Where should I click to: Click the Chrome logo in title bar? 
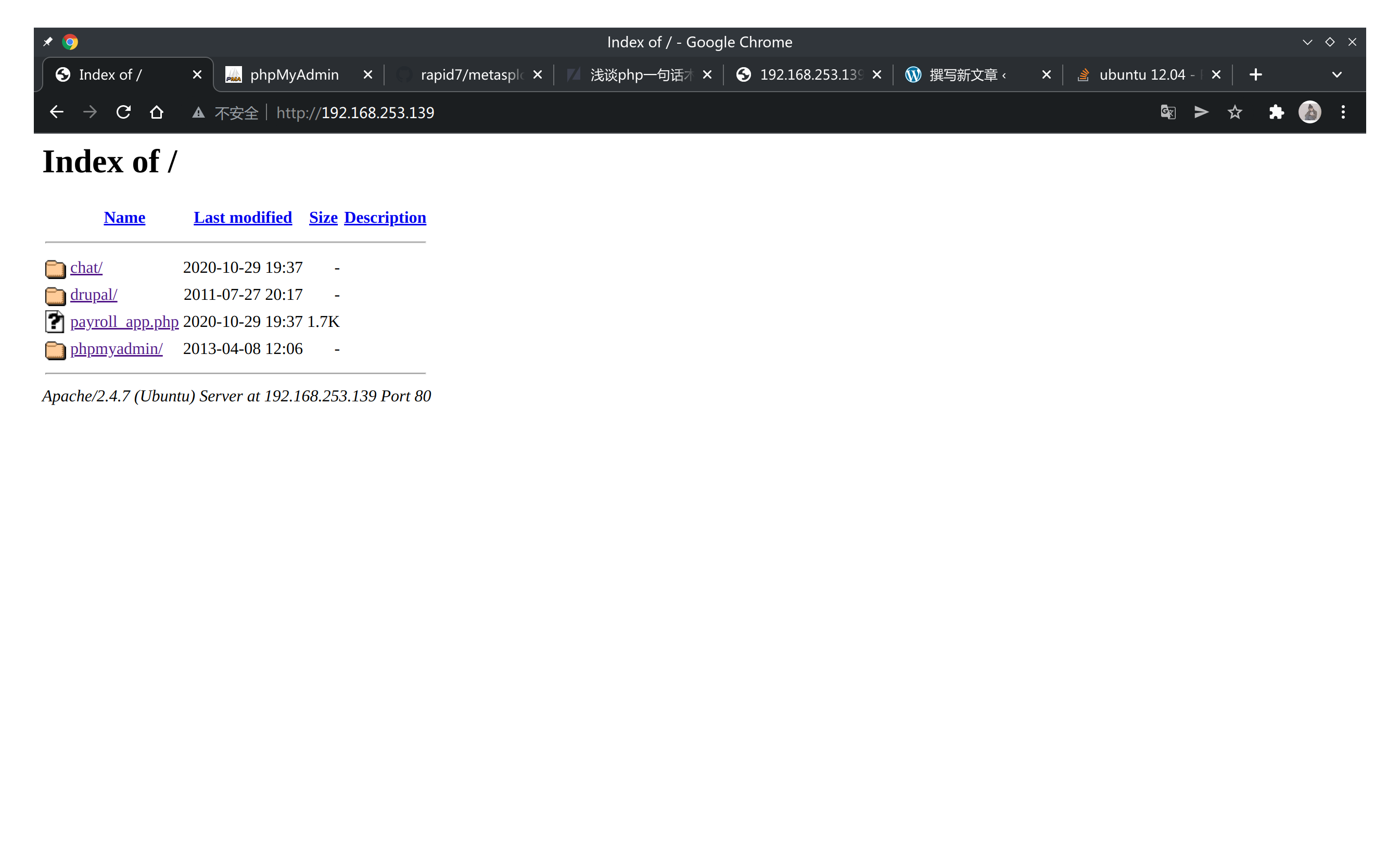click(x=70, y=42)
